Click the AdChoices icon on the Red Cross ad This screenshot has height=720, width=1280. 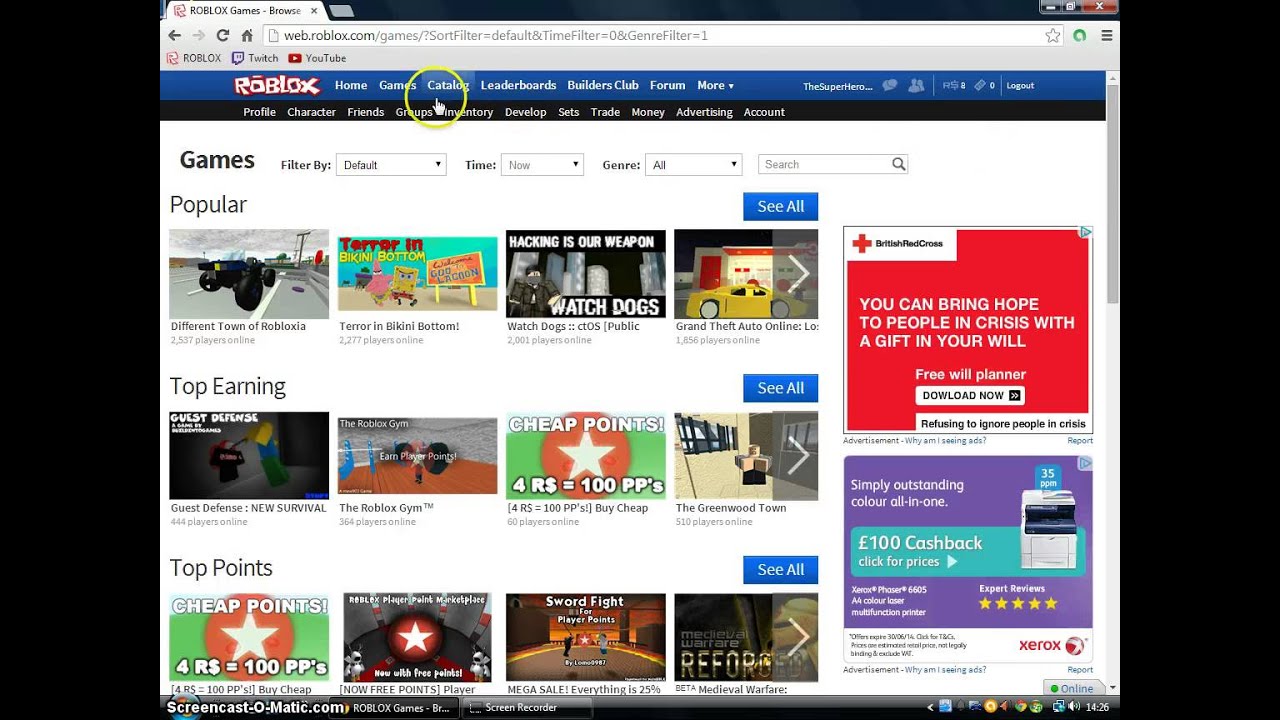1086,232
